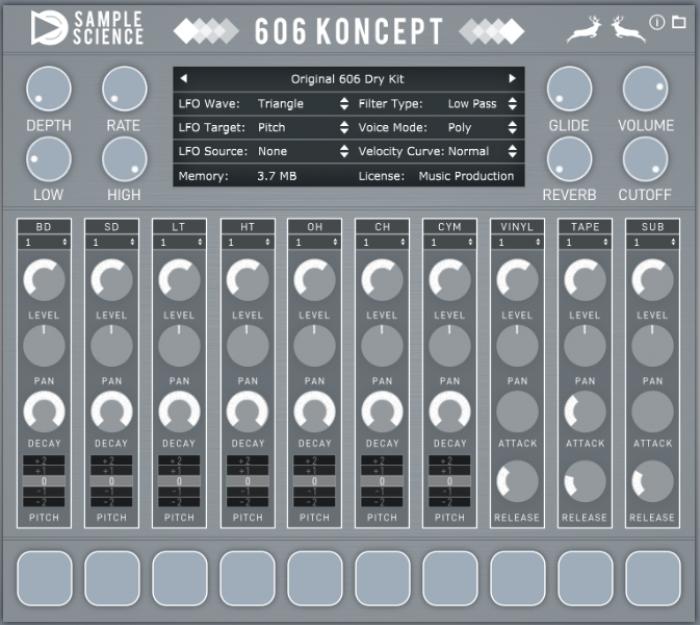Image resolution: width=700 pixels, height=625 pixels.
Task: Click the BD LEVEL knob
Action: (44, 280)
